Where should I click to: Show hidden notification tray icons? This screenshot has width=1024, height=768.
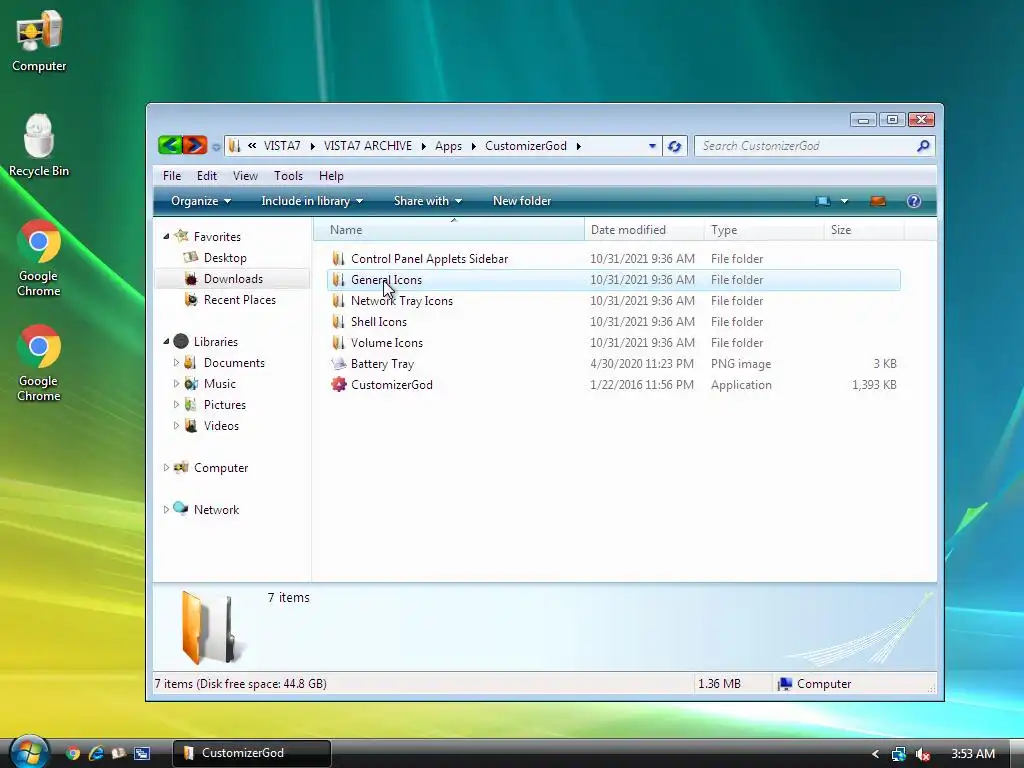click(x=875, y=754)
